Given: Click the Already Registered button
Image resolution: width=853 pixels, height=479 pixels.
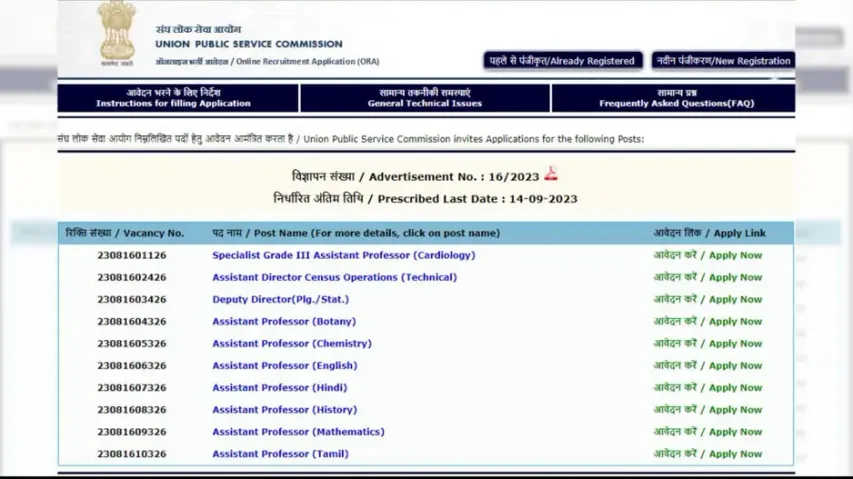Looking at the screenshot, I should (x=563, y=61).
